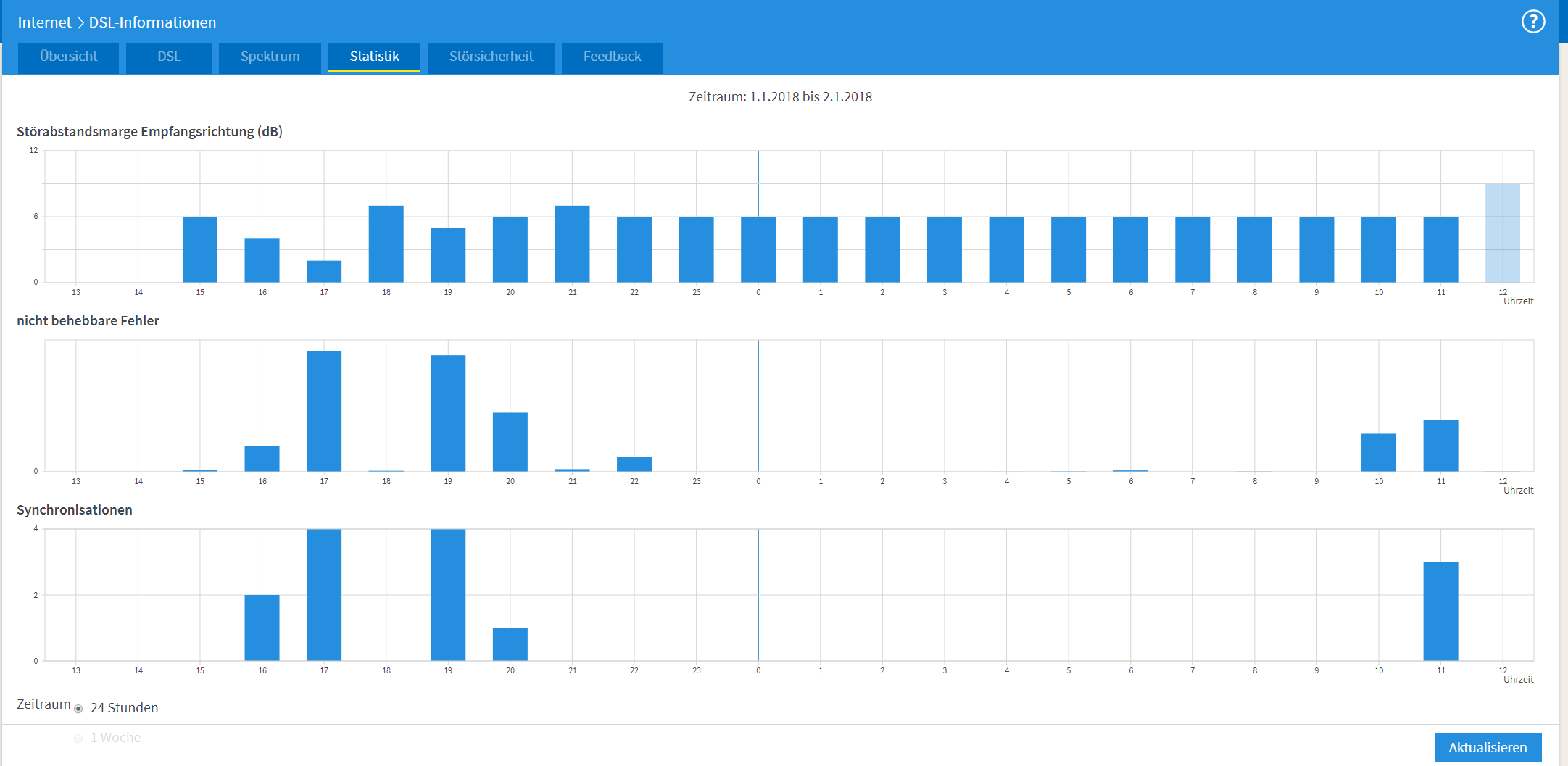Image resolution: width=1568 pixels, height=766 pixels.
Task: Click the hour 20 bar in Synchronisationen chart
Action: click(x=510, y=644)
